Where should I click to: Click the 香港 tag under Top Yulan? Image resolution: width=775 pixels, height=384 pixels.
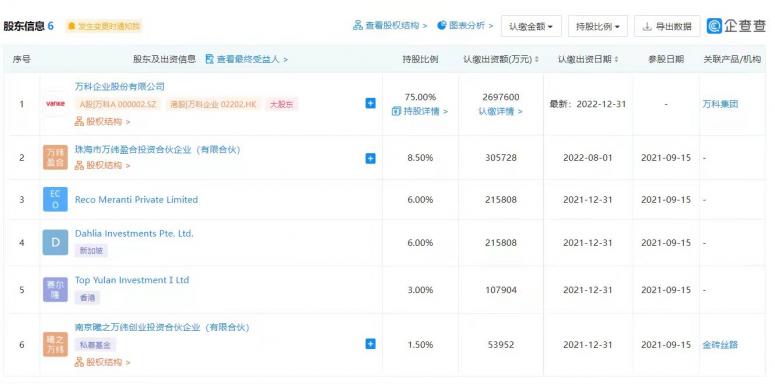87,298
